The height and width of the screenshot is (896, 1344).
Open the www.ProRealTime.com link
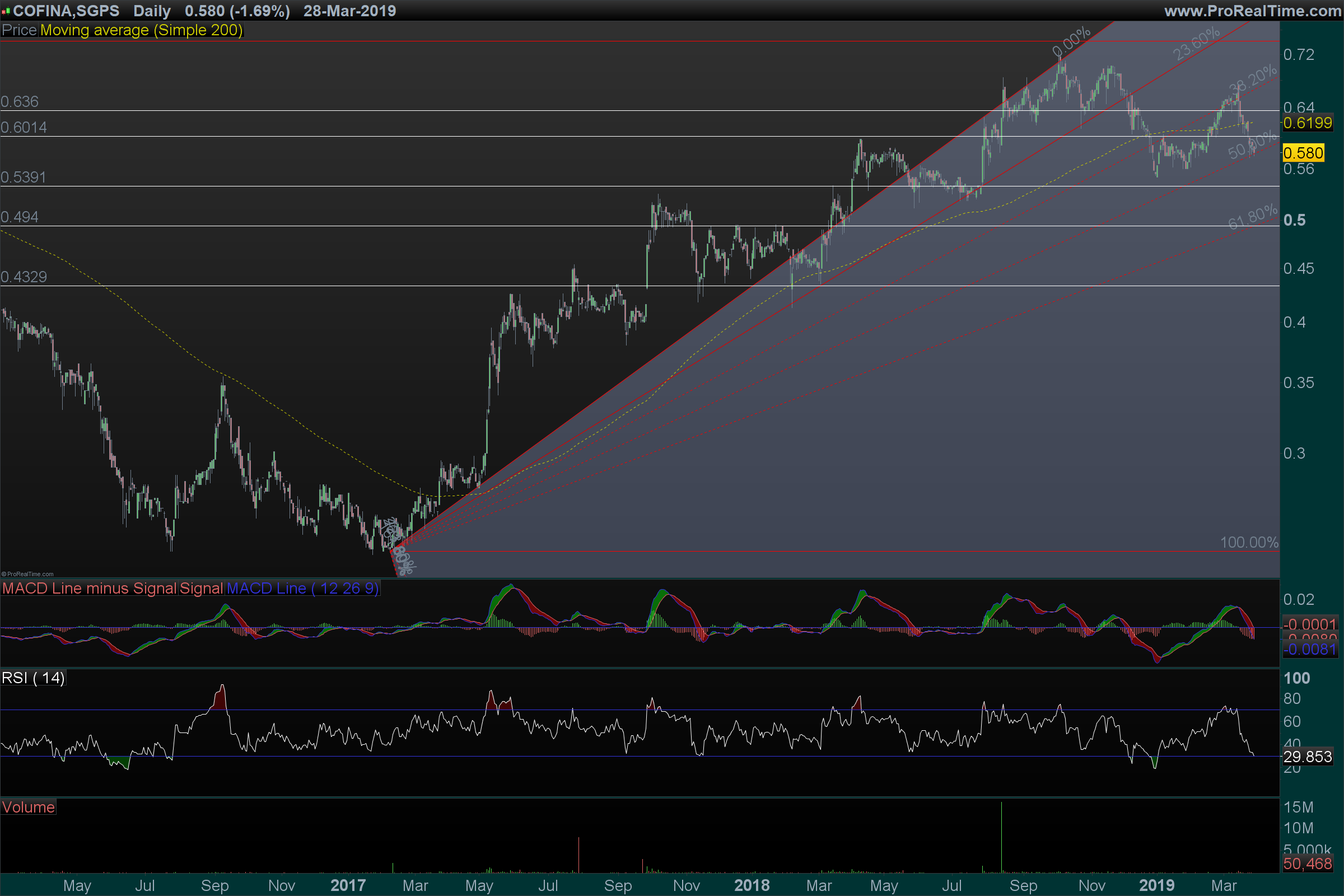point(1252,11)
